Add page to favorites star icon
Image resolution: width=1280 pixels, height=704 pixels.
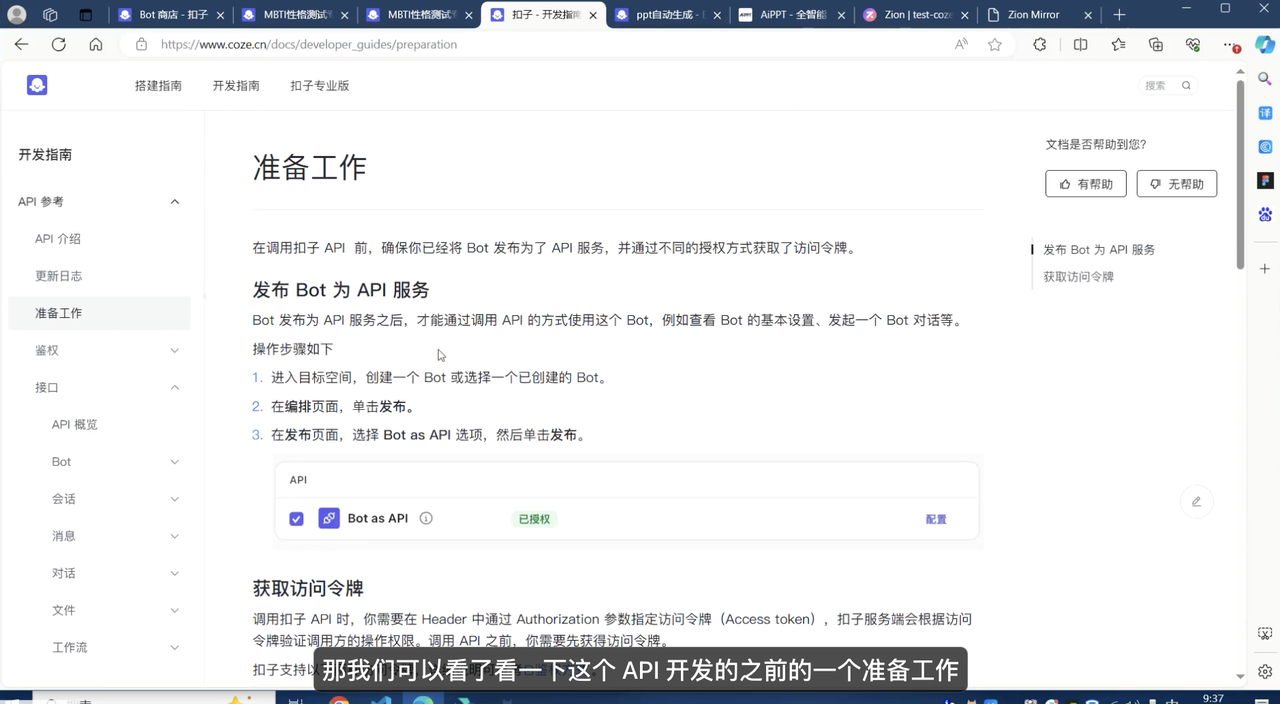[x=995, y=45]
